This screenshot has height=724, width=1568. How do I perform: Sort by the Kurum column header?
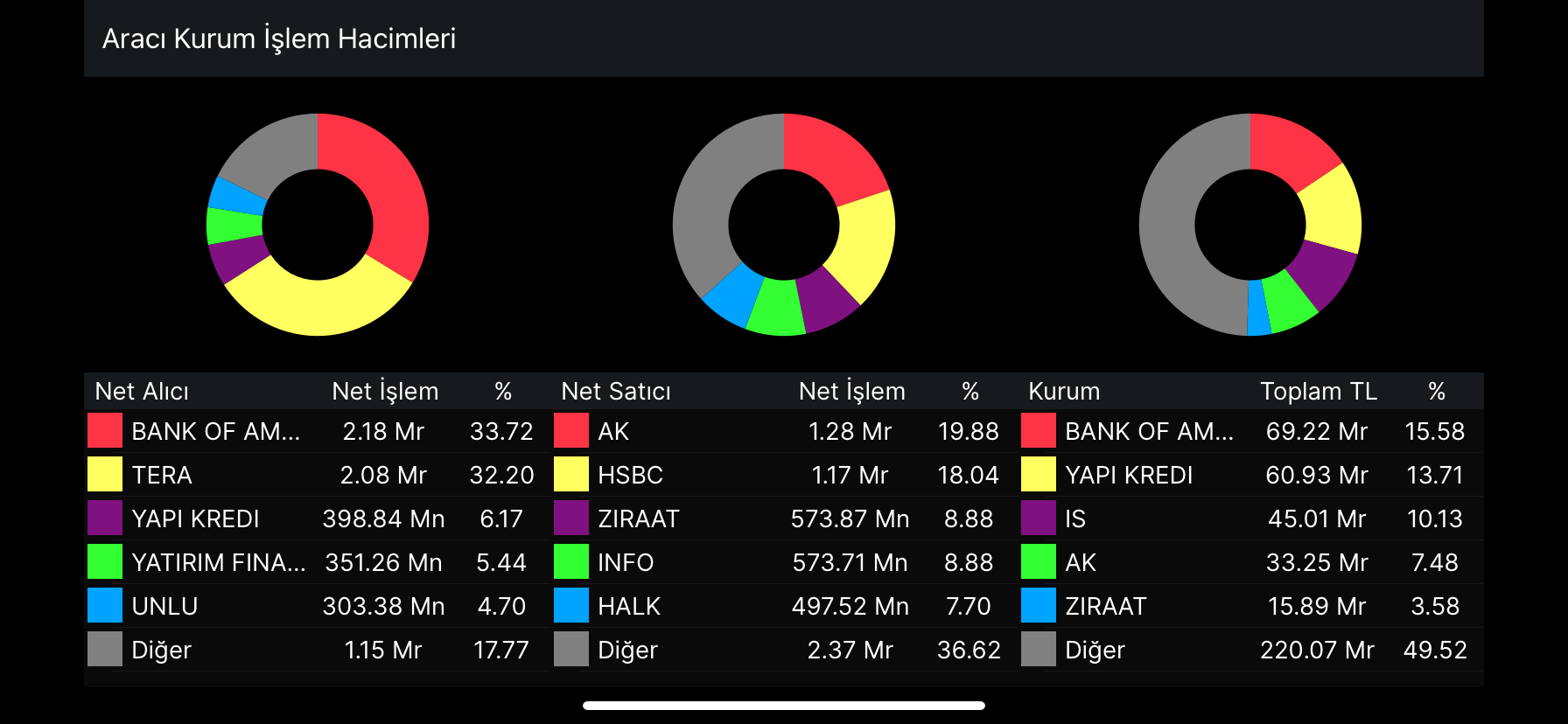point(1064,391)
